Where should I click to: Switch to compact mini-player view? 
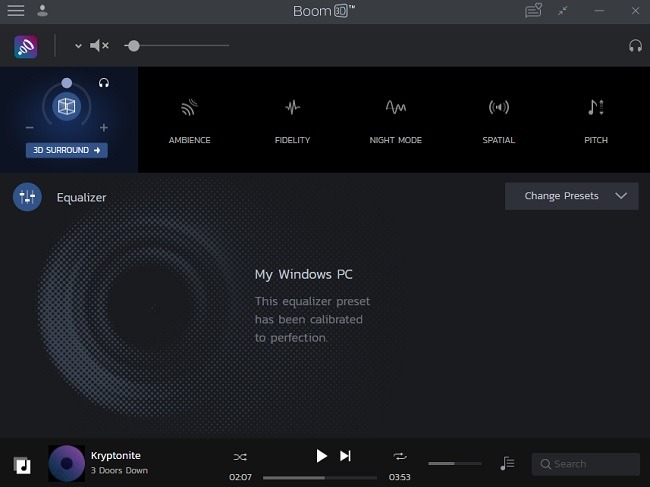point(563,11)
